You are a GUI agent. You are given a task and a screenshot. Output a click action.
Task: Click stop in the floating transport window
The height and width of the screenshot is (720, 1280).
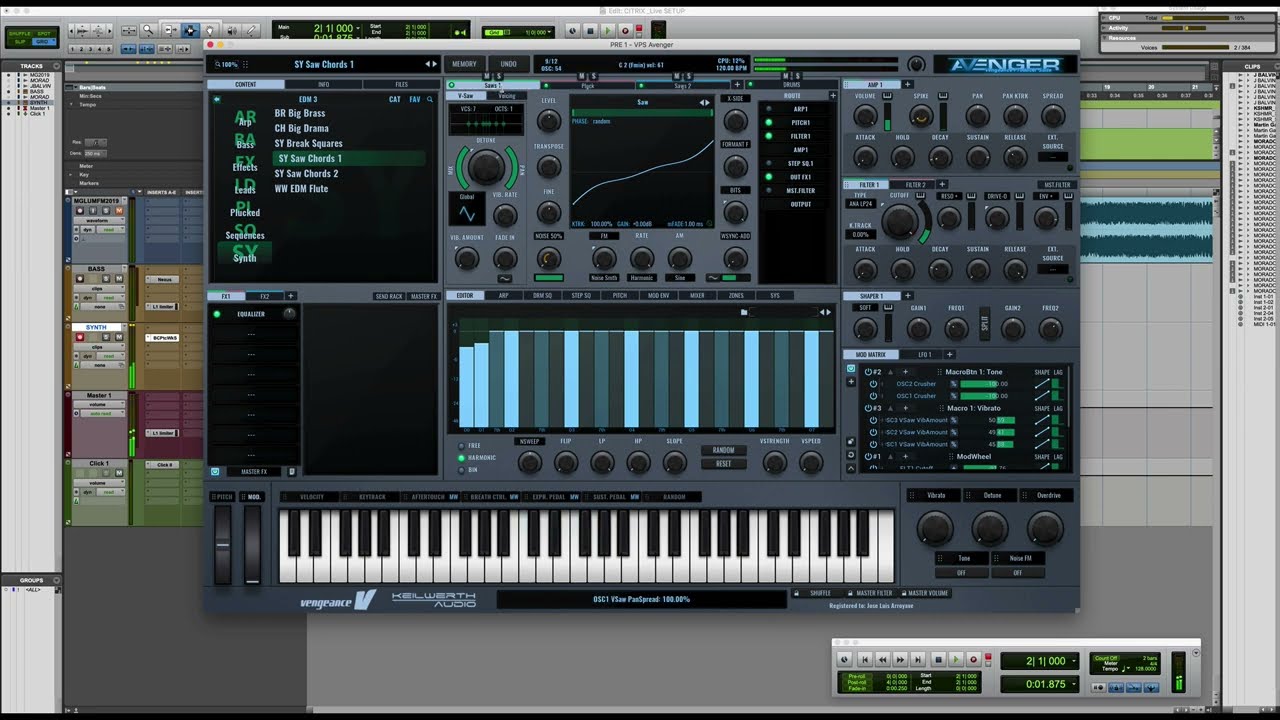[937, 660]
